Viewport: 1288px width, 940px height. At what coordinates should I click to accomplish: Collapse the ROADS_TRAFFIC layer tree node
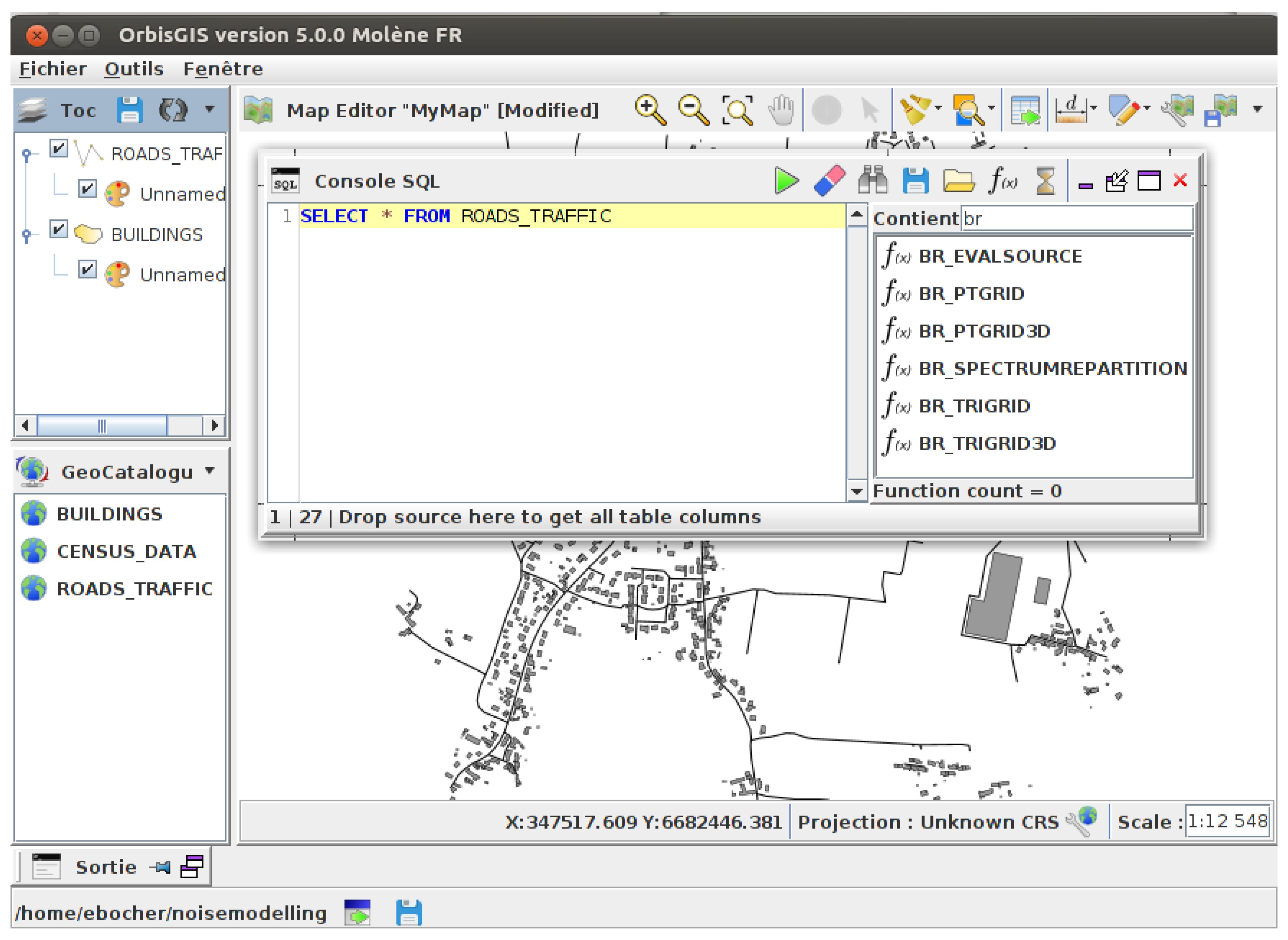click(x=26, y=154)
